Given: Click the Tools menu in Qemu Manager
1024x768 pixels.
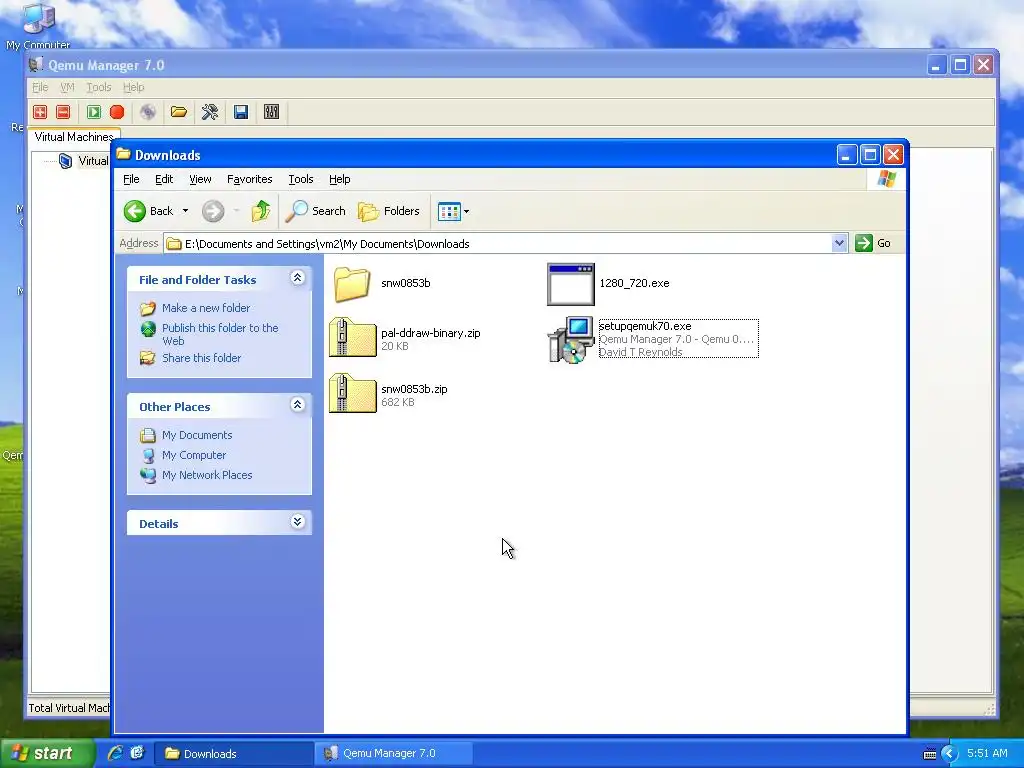Looking at the screenshot, I should [99, 87].
